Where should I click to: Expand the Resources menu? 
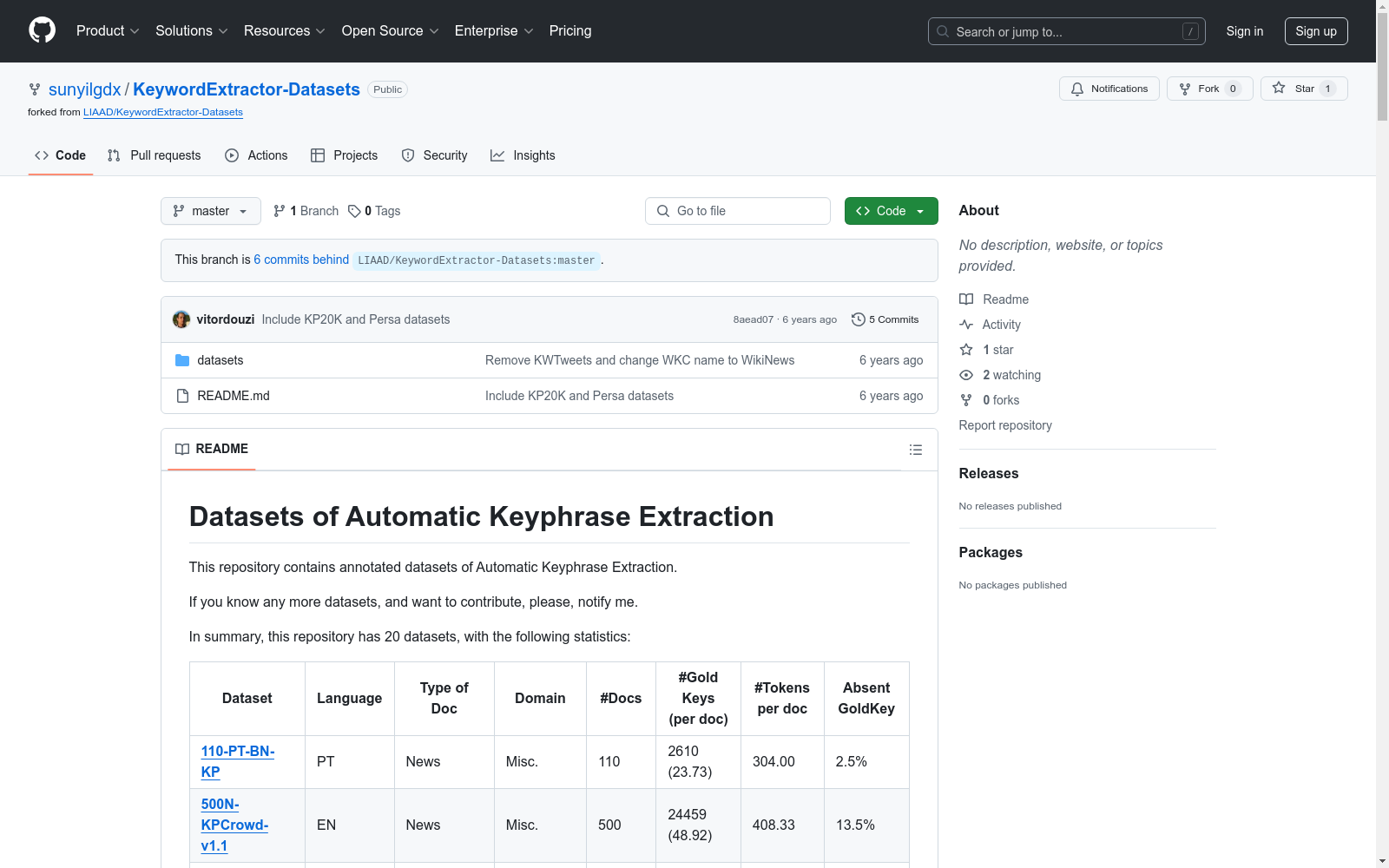click(x=285, y=31)
